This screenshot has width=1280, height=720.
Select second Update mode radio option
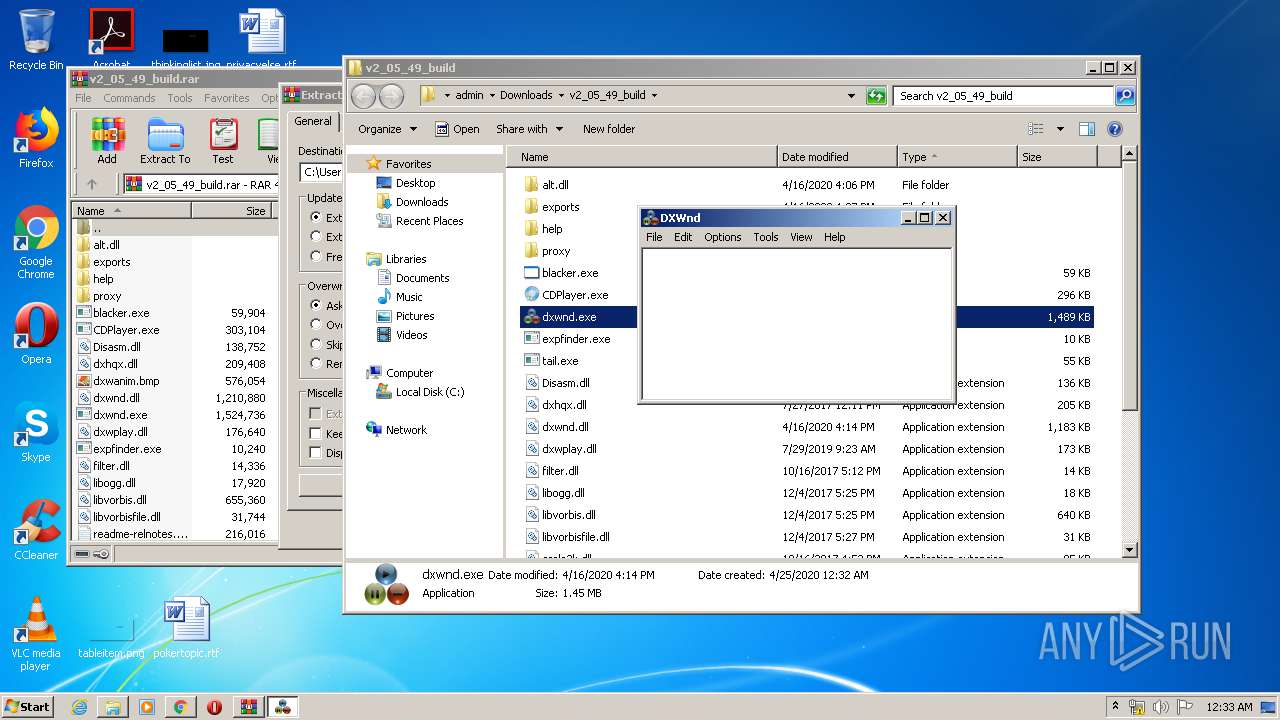coord(316,237)
